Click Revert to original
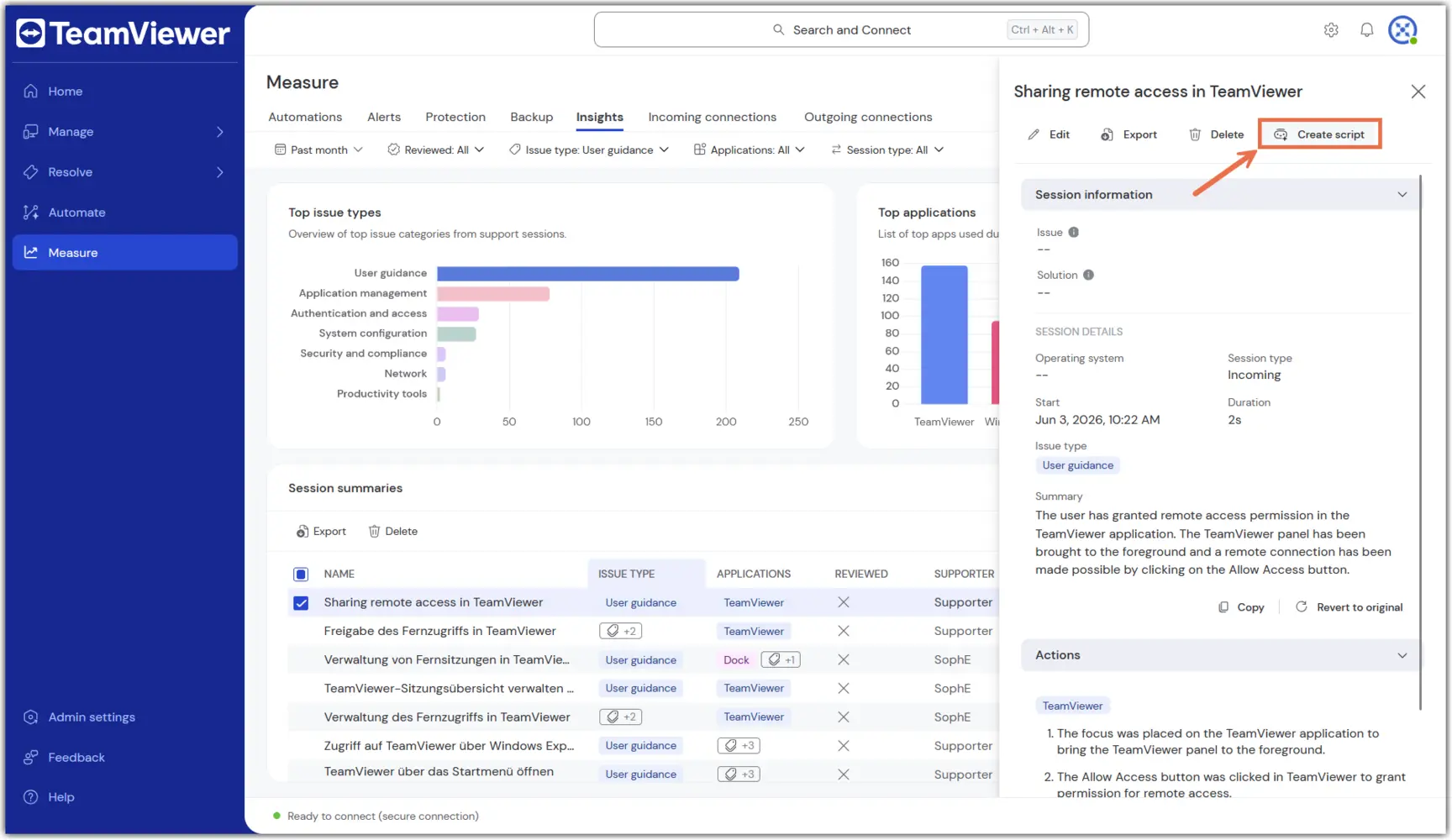The width and height of the screenshot is (1452, 840). [1349, 607]
